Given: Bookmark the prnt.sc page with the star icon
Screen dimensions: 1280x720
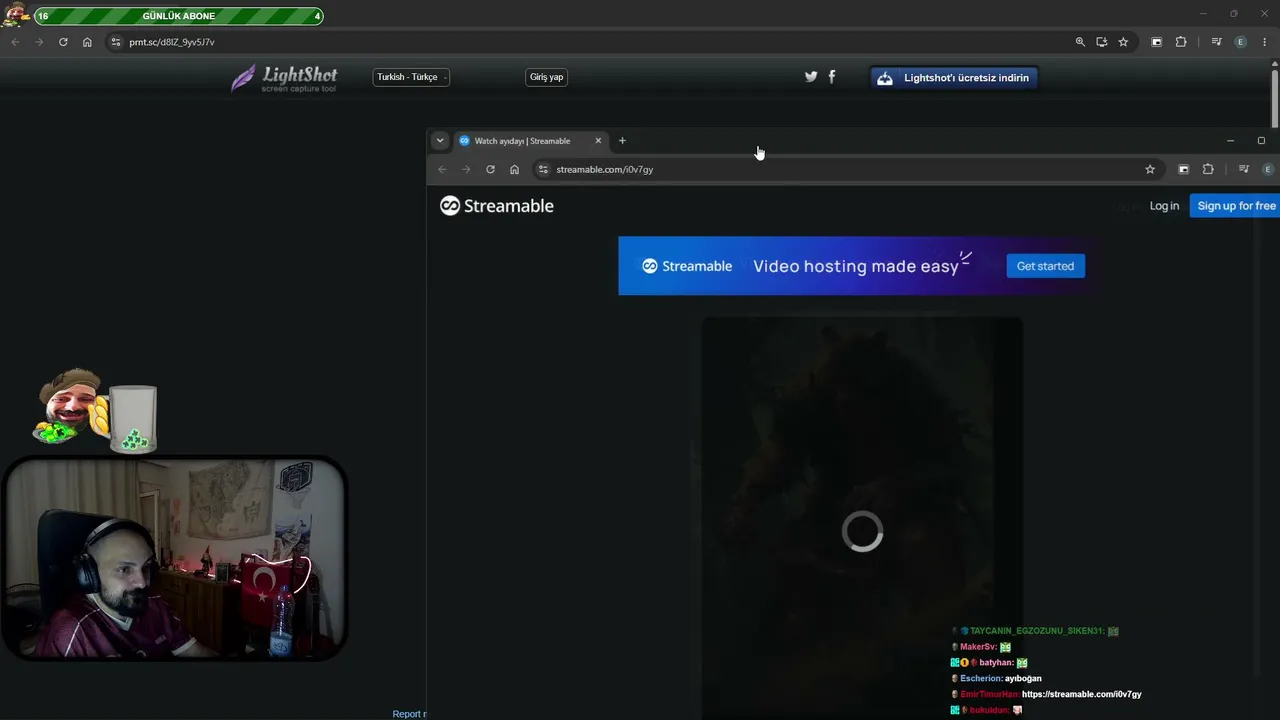Looking at the screenshot, I should point(1123,42).
